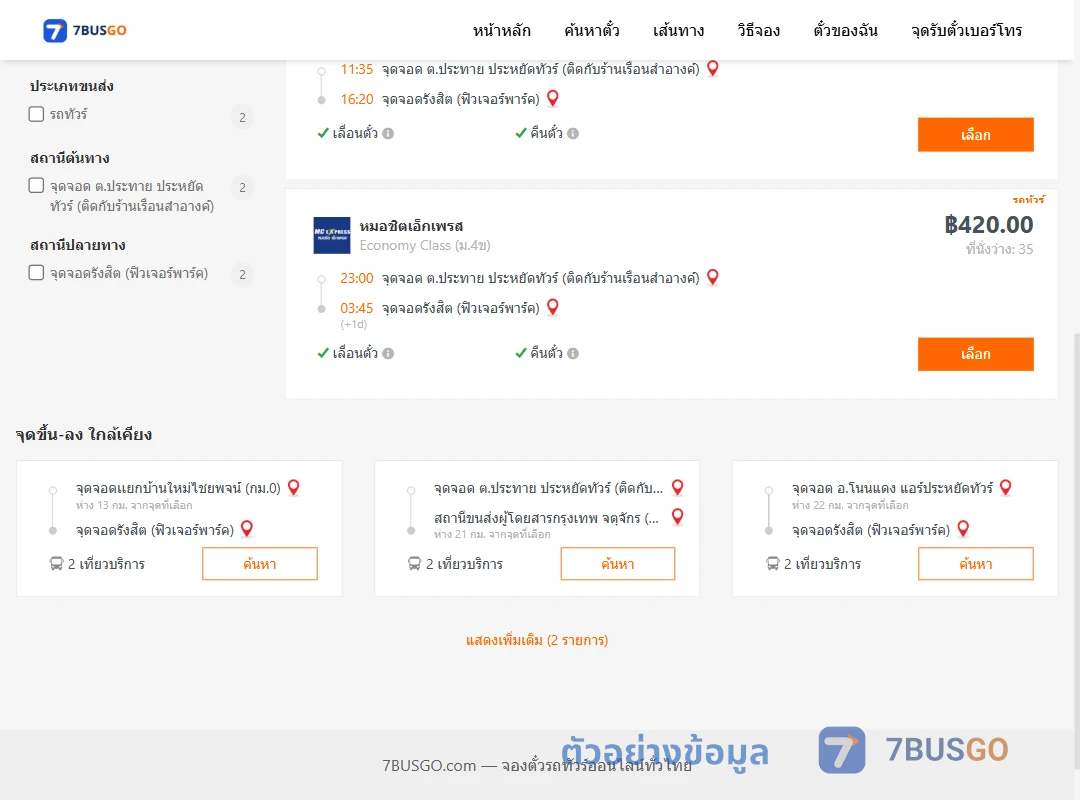
Task: Open map pin for 03:45 arrival stop
Action: click(552, 307)
